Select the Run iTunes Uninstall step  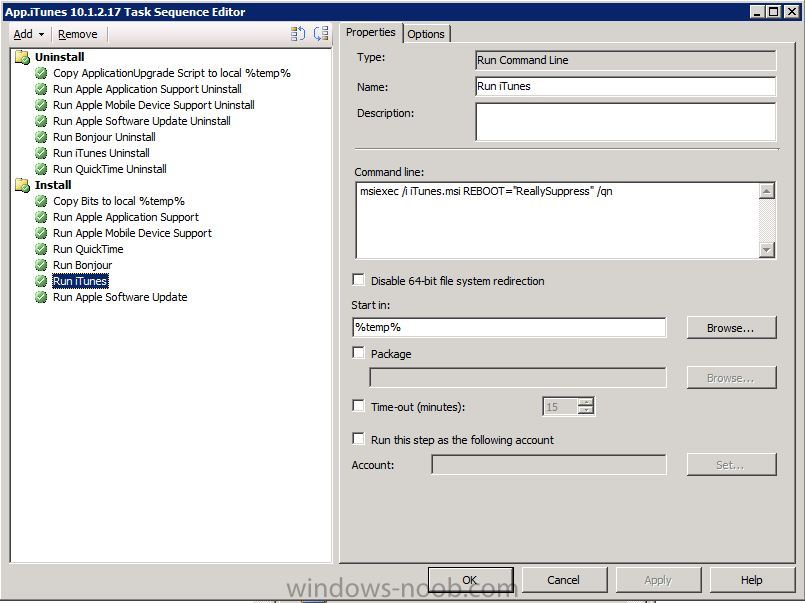click(x=101, y=153)
